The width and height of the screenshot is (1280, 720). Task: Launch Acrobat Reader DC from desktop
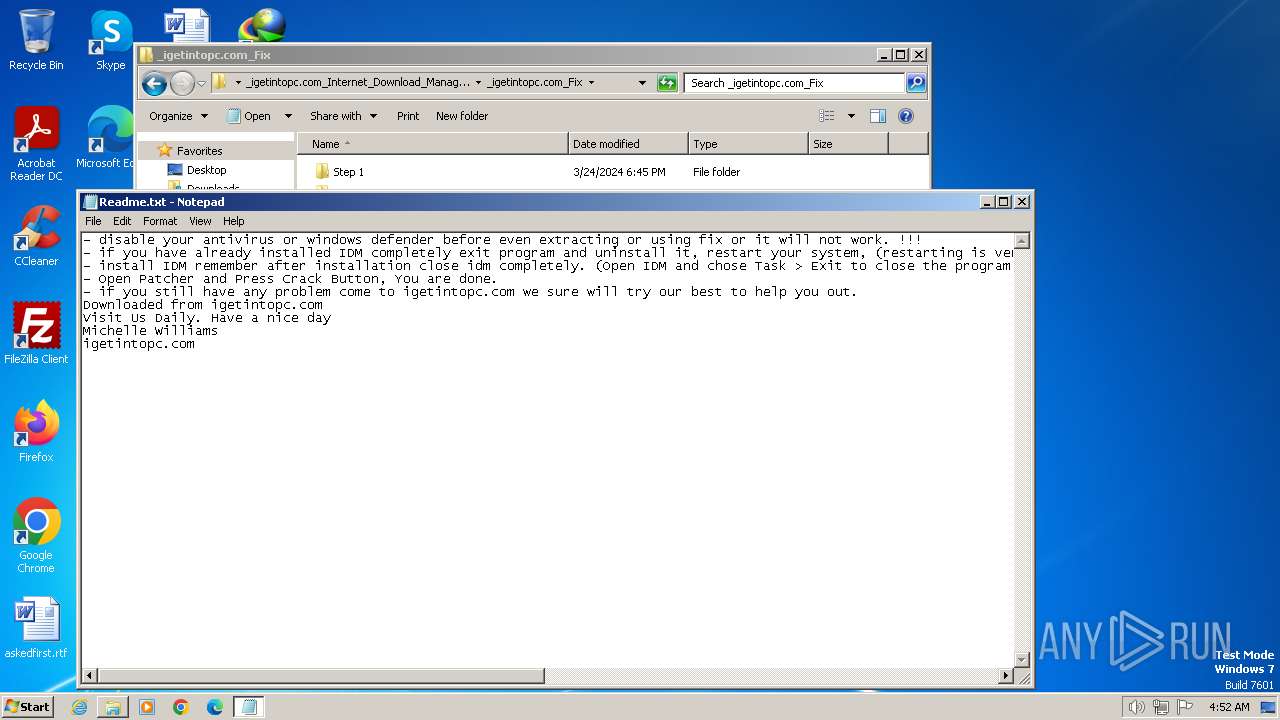pos(36,144)
